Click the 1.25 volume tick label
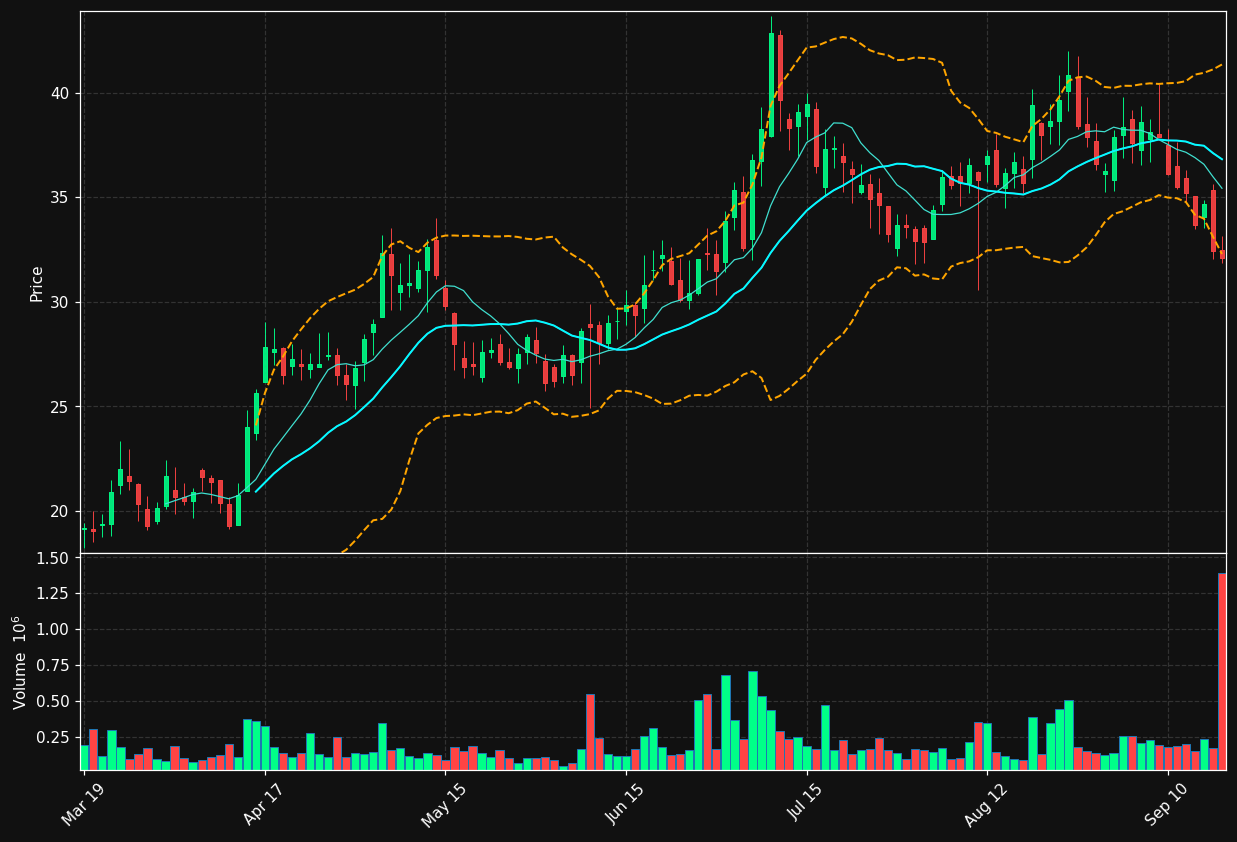Viewport: 1237px width, 842px height. coord(55,594)
